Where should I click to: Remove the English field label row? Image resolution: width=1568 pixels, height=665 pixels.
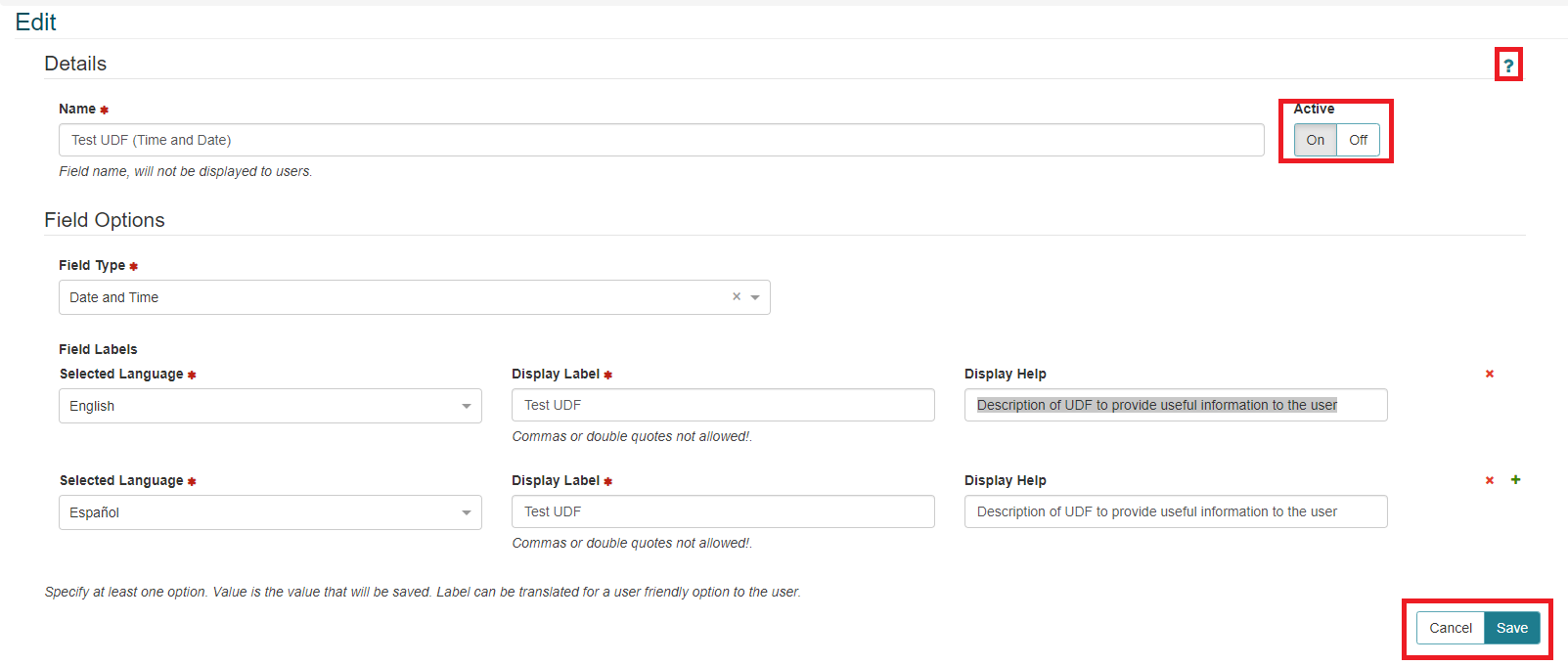point(1490,374)
